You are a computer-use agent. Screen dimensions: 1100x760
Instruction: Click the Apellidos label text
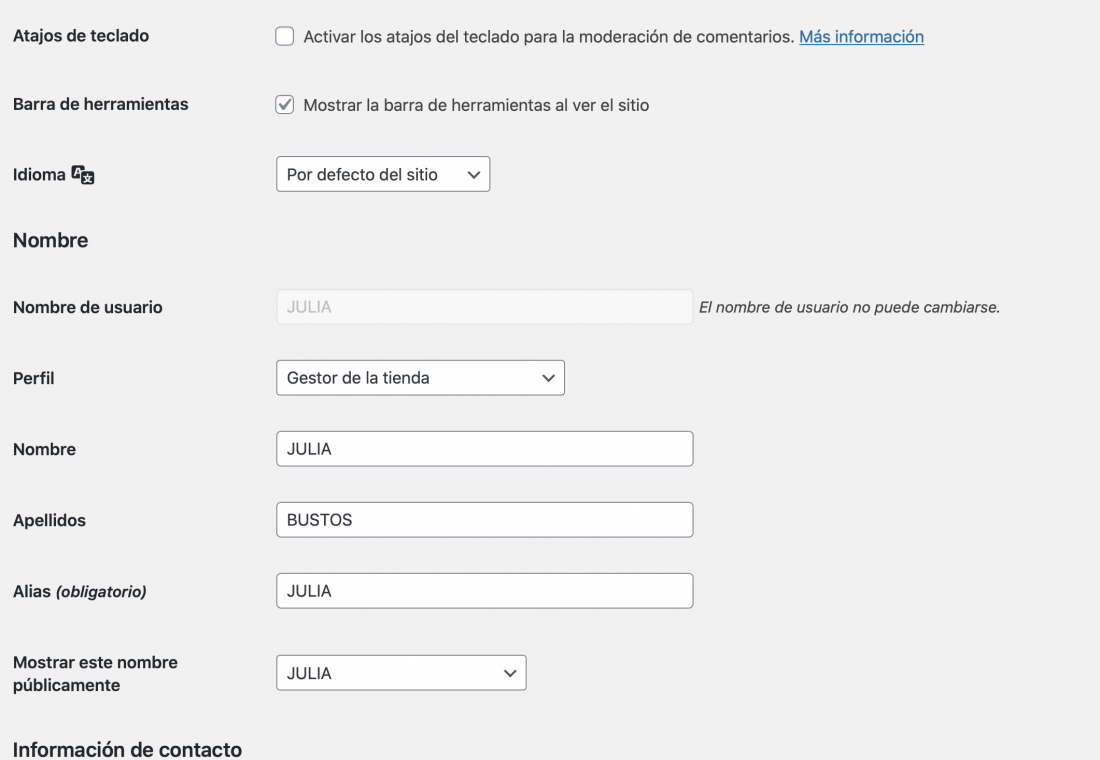[x=49, y=520]
